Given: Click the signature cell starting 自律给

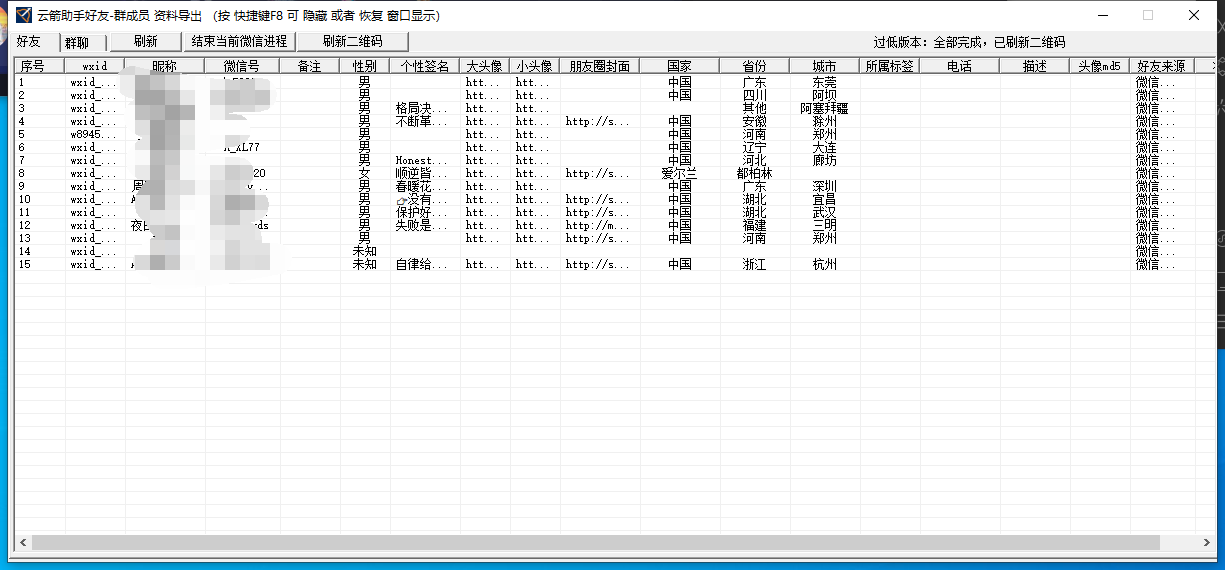Looking at the screenshot, I should pyautogui.click(x=424, y=264).
